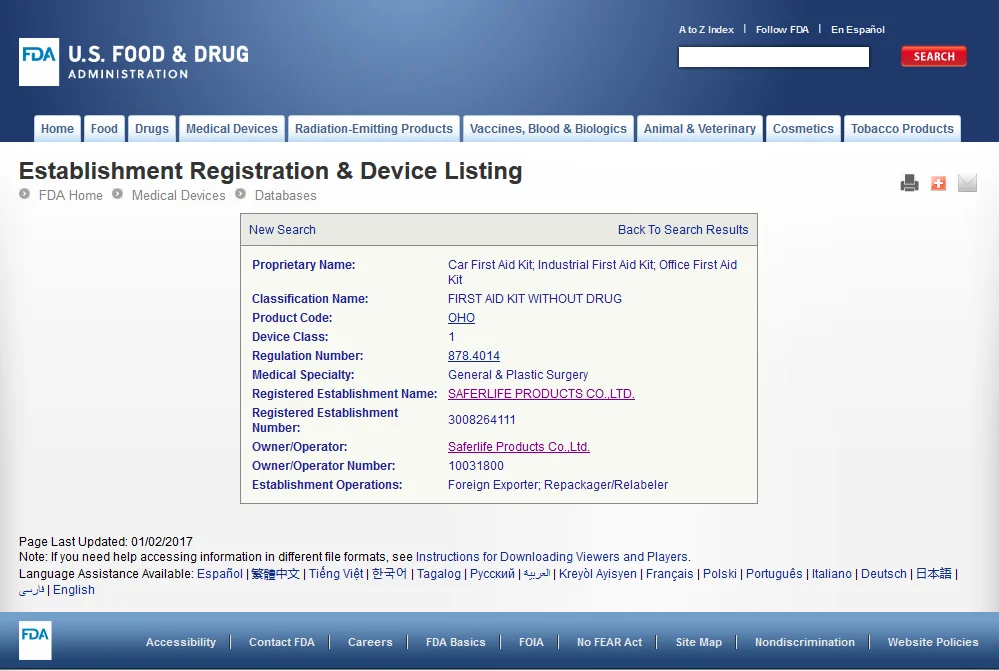Open Instructions for Downloading Viewers and Players
999x671 pixels.
(x=552, y=557)
